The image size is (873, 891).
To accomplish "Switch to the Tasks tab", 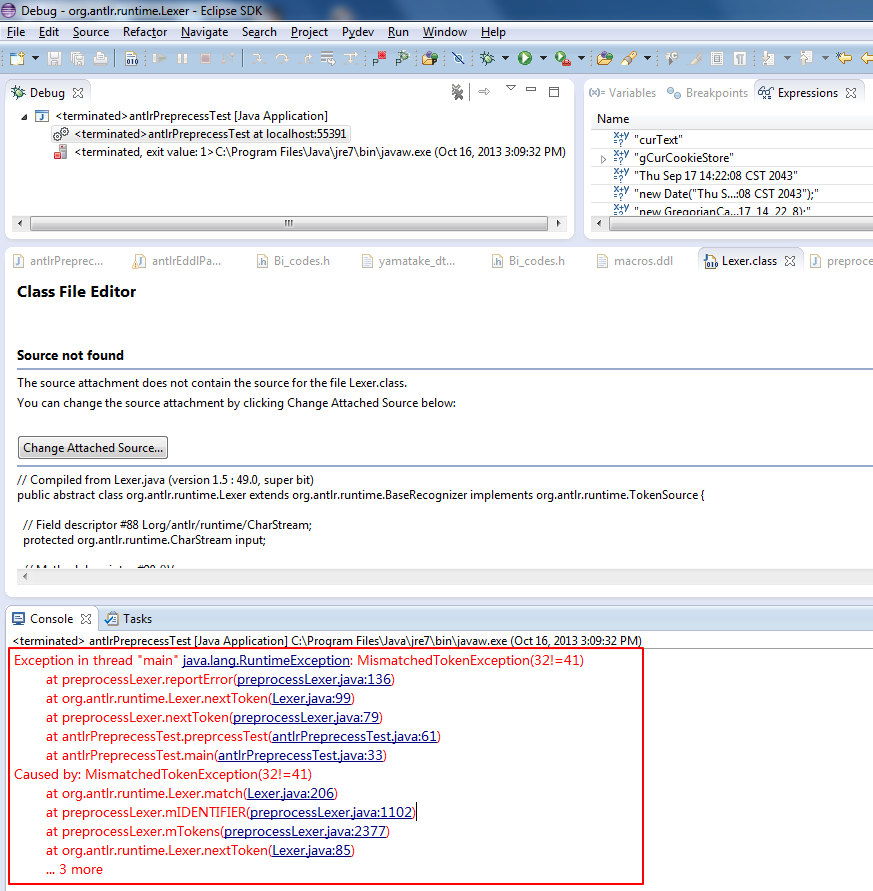I will [129, 619].
